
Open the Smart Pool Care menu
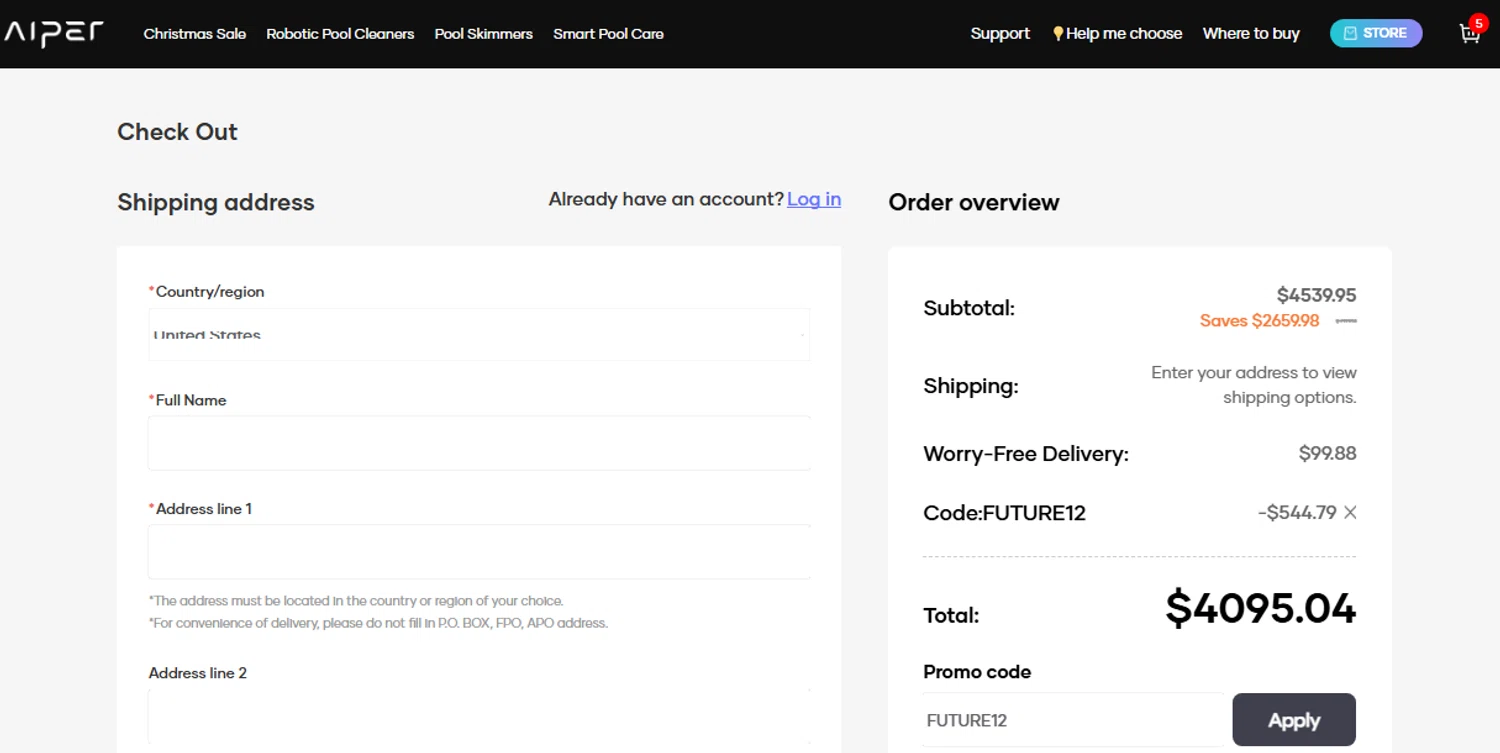(x=609, y=34)
